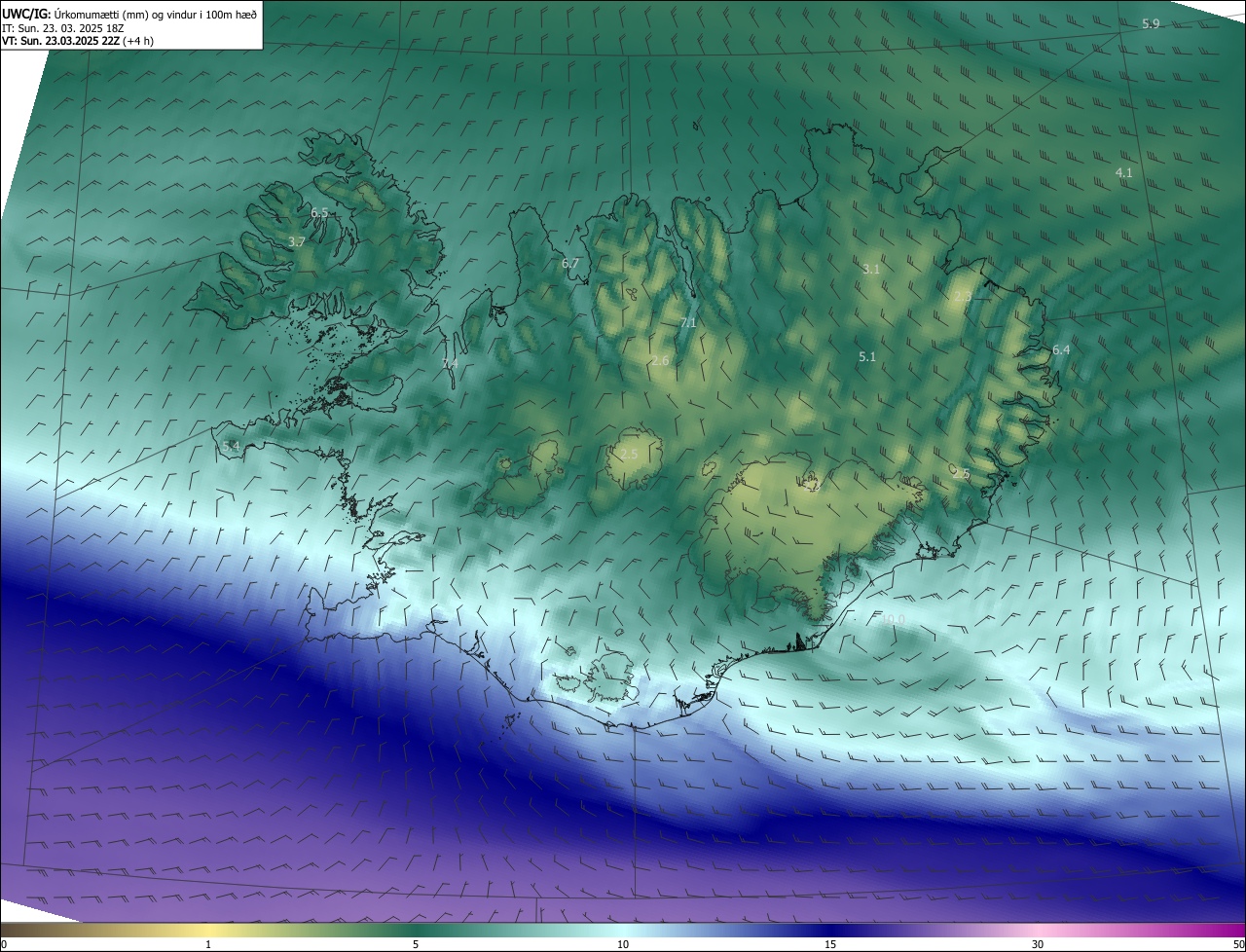This screenshot has width=1246, height=952.
Task: Click the 'VT: Sun. 23.03.2025 22Z (+4 h)' line
Action: [78, 41]
